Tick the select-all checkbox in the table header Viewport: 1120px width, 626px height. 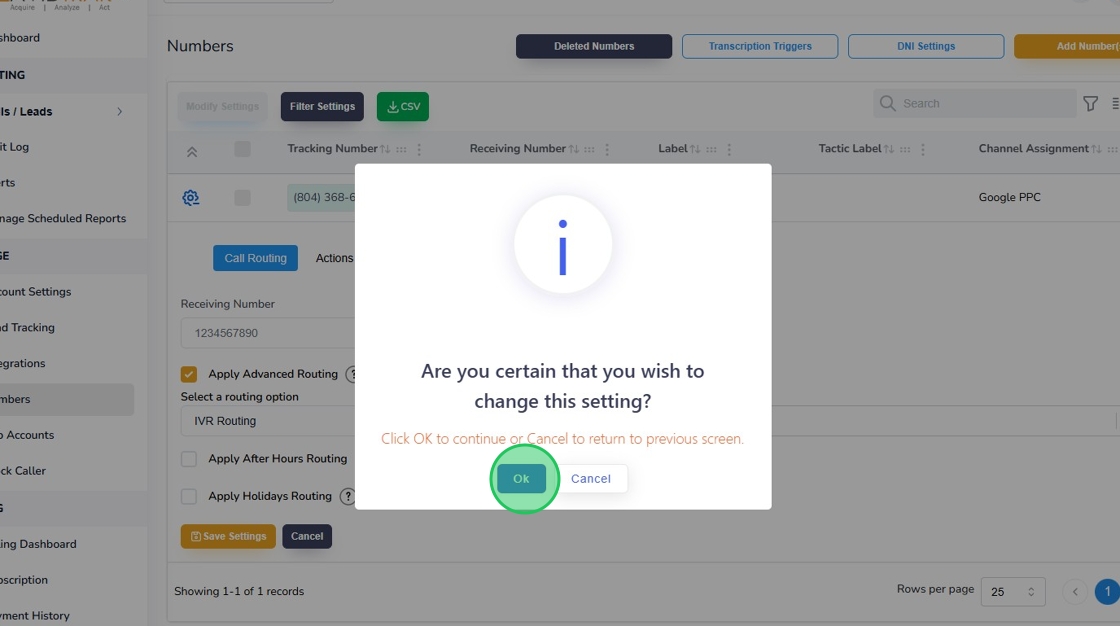click(242, 149)
